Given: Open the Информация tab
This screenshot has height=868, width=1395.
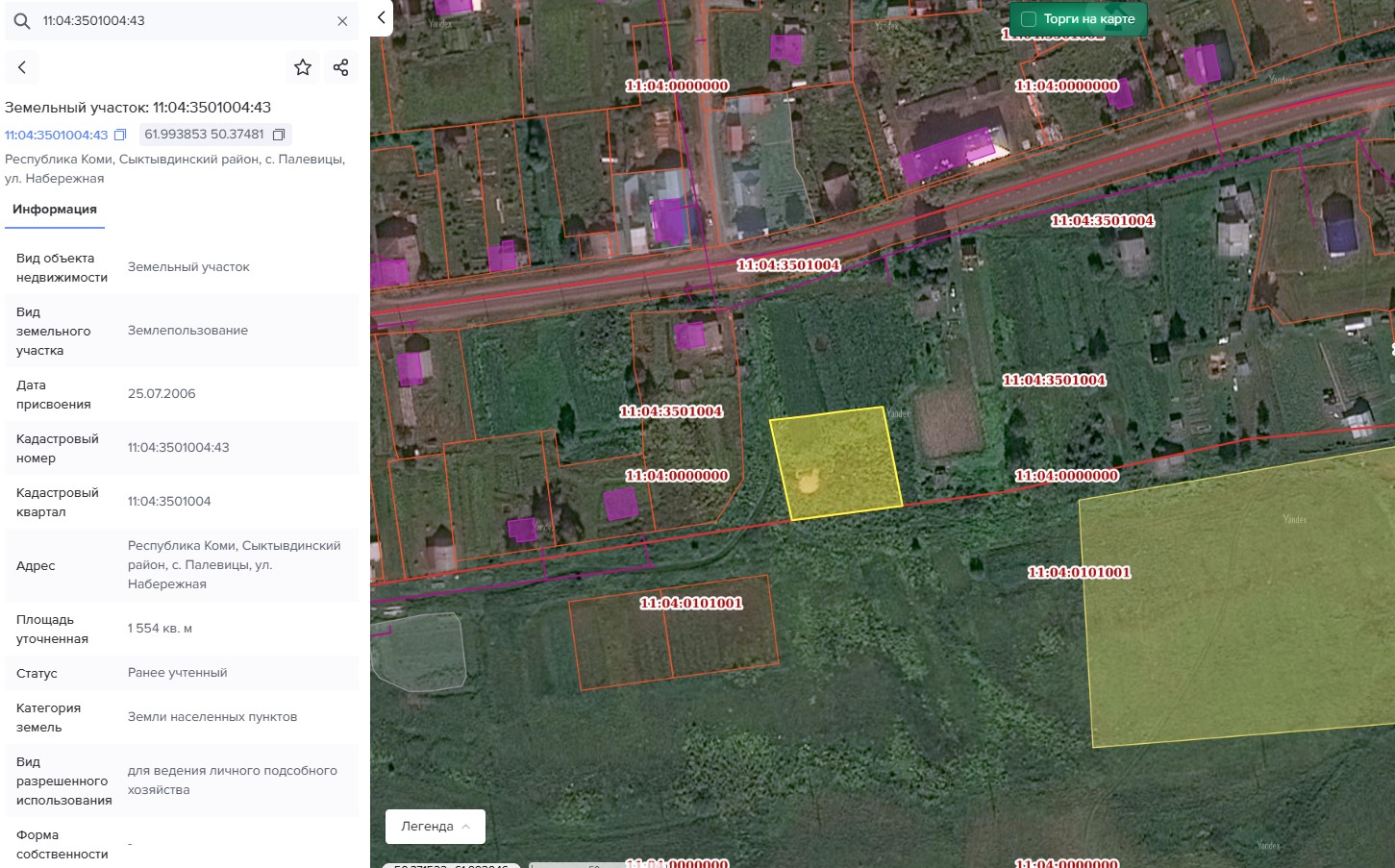Looking at the screenshot, I should point(55,210).
